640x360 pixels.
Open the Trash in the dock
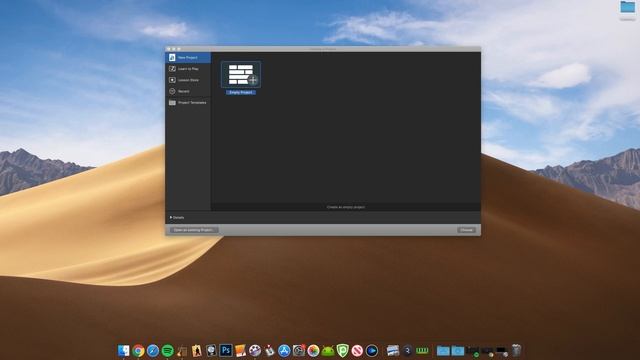tap(516, 351)
